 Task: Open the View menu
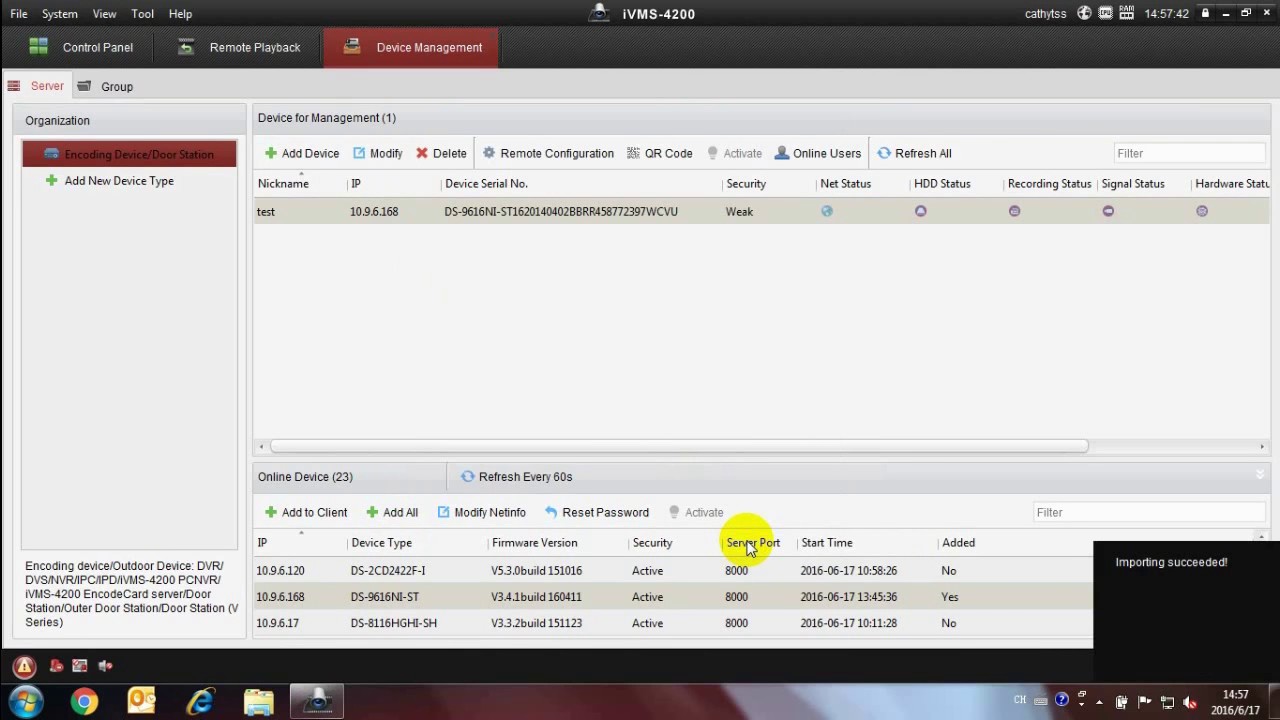[x=104, y=14]
